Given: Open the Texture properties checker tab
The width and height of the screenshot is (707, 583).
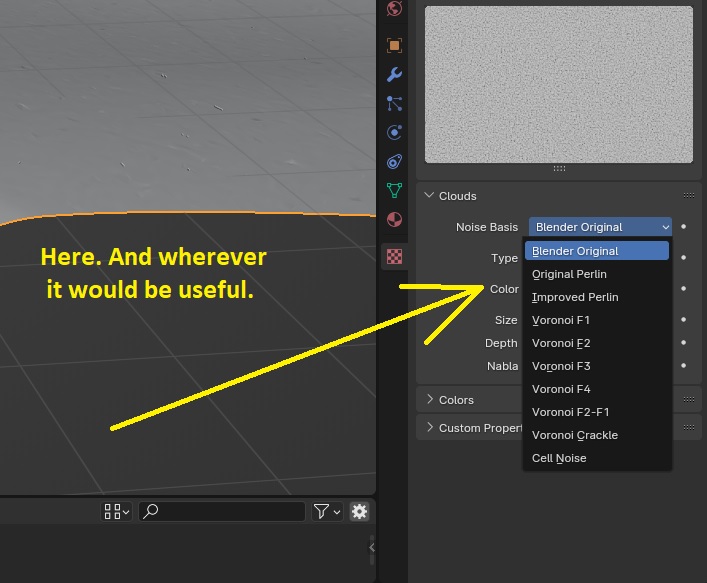Looking at the screenshot, I should 394,257.
